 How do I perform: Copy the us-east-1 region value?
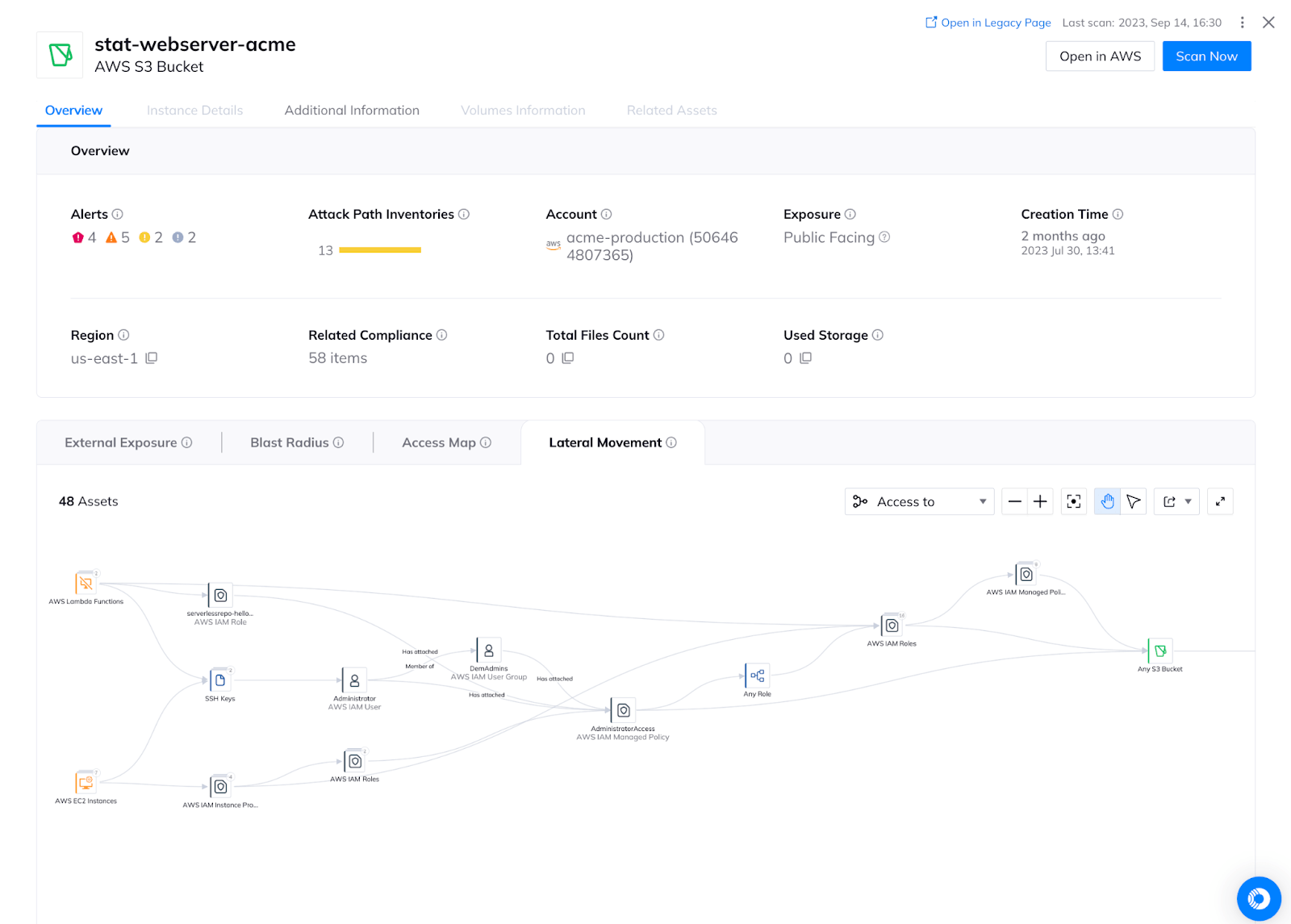[x=151, y=358]
